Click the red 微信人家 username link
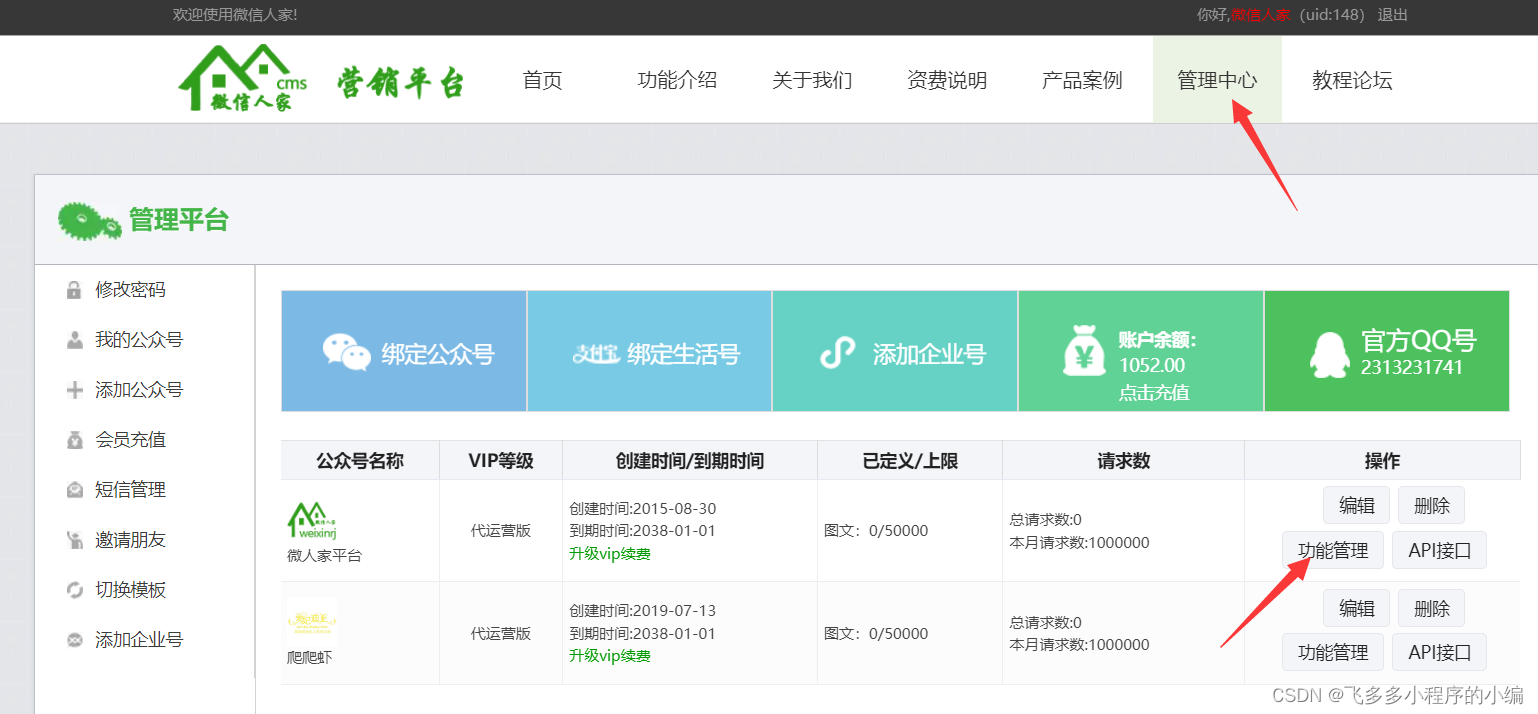The width and height of the screenshot is (1538, 714). [x=1260, y=15]
